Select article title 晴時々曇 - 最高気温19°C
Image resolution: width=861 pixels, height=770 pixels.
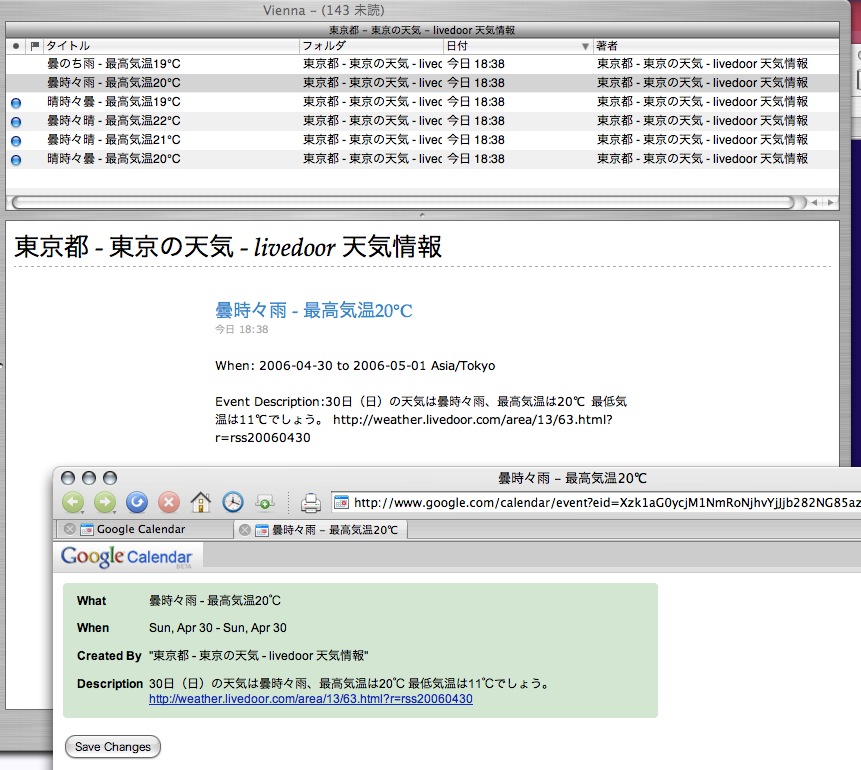point(114,102)
